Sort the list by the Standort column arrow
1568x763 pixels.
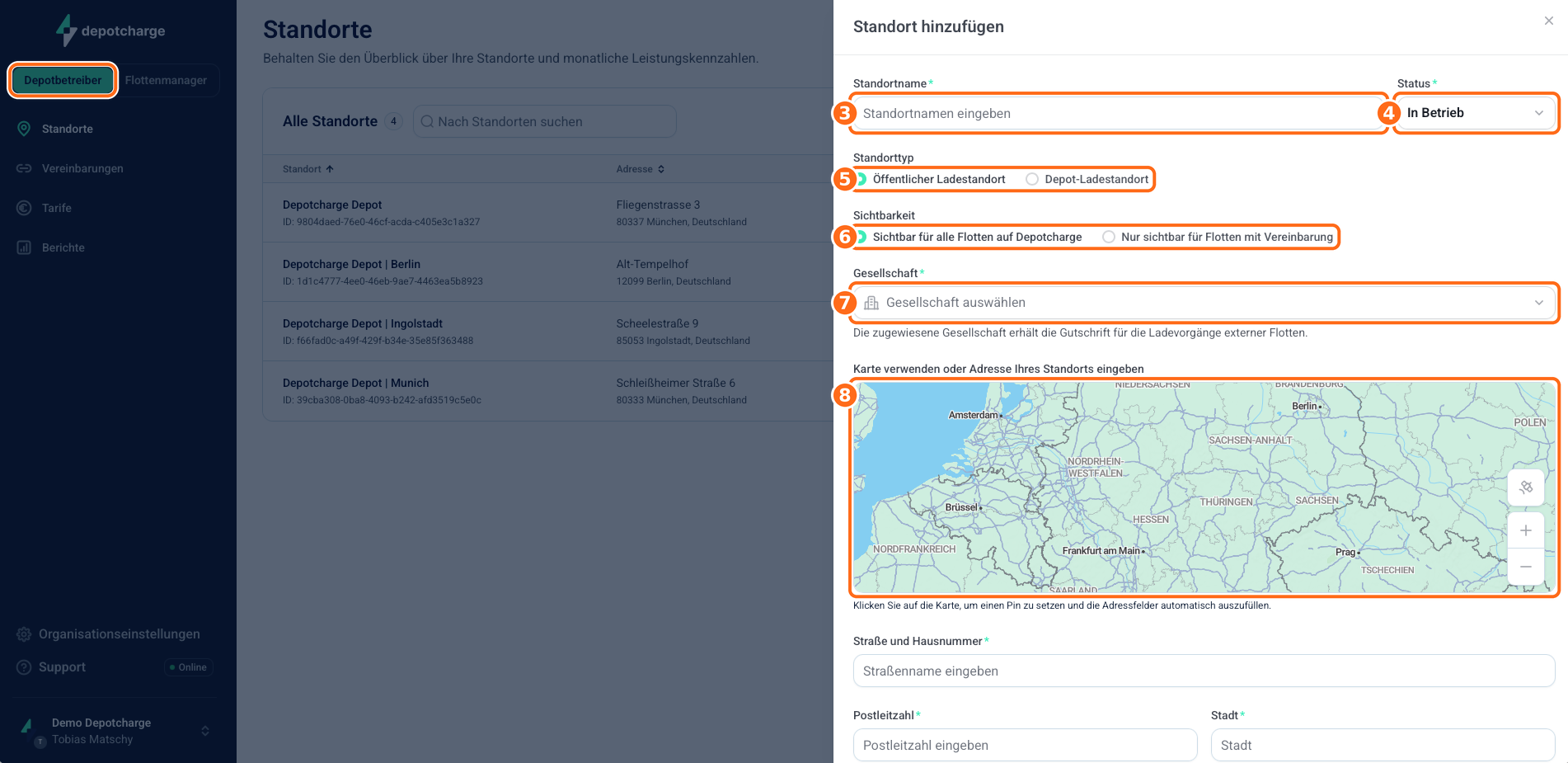coord(330,169)
